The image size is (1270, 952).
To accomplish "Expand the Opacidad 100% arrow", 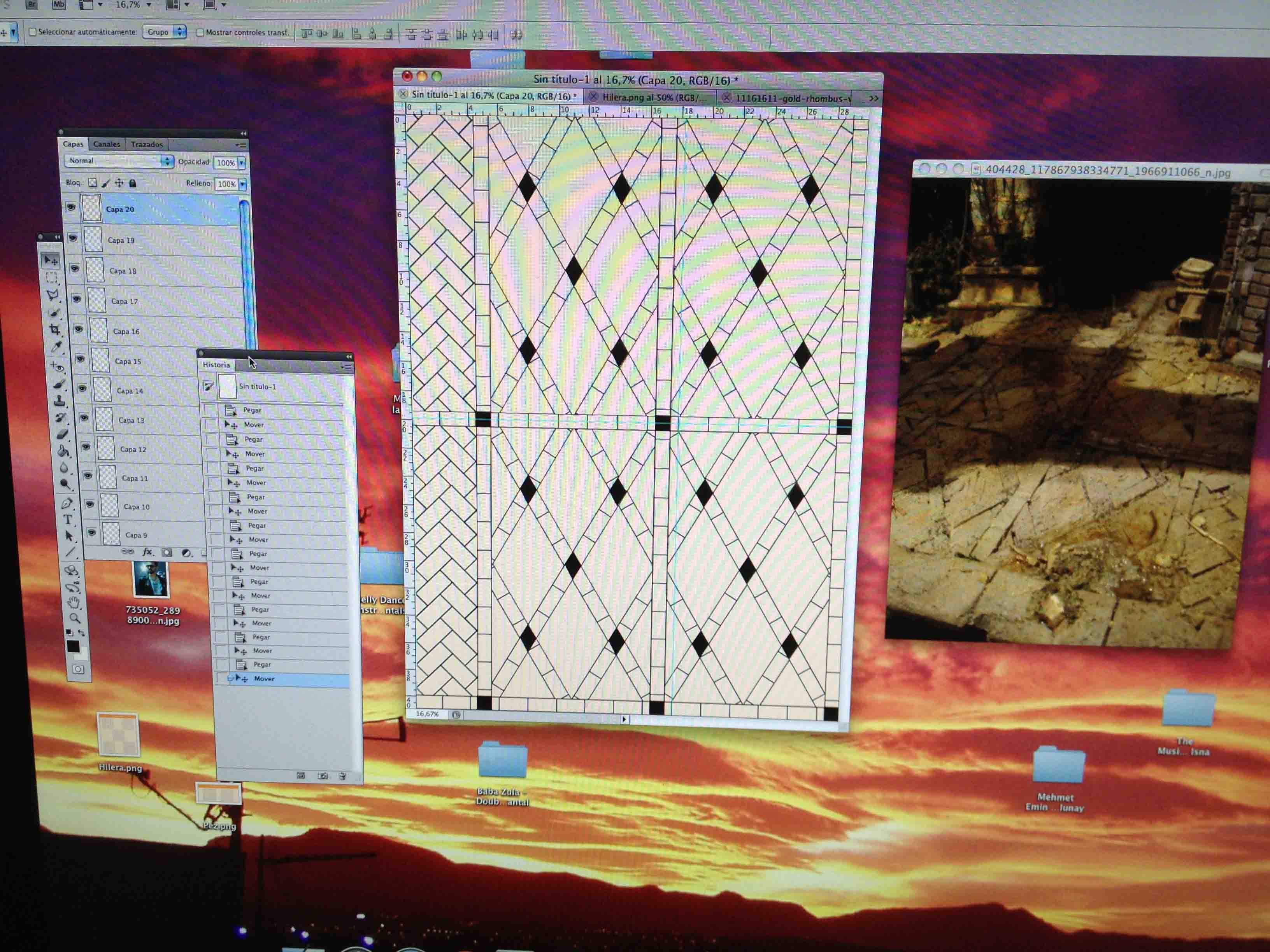I will pyautogui.click(x=242, y=163).
